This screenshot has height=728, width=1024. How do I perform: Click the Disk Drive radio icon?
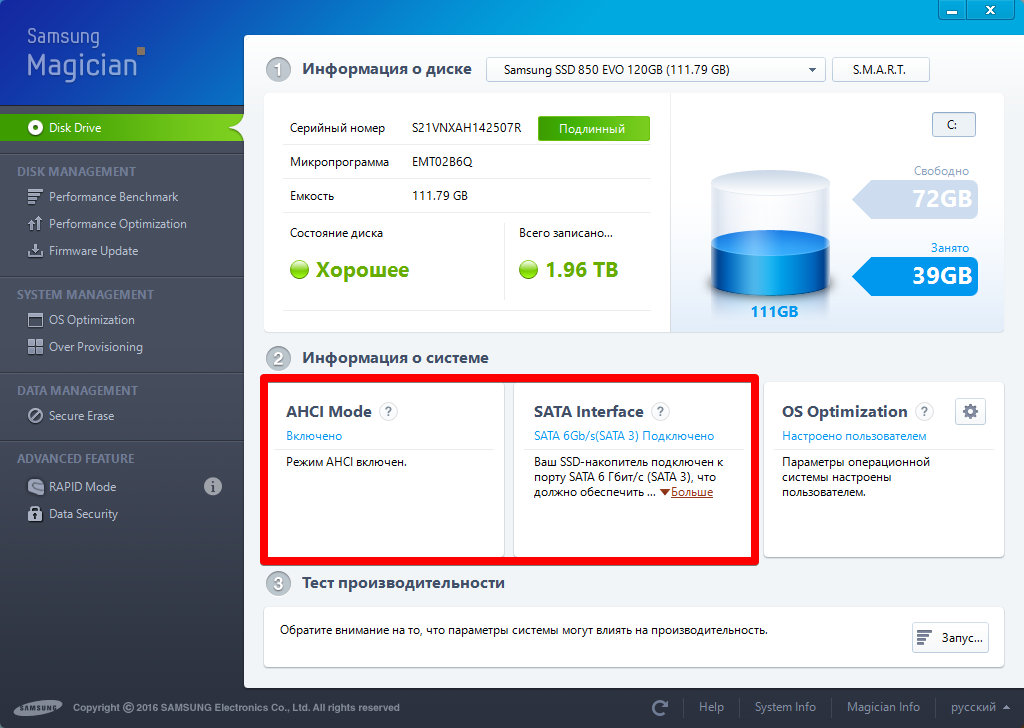click(35, 127)
